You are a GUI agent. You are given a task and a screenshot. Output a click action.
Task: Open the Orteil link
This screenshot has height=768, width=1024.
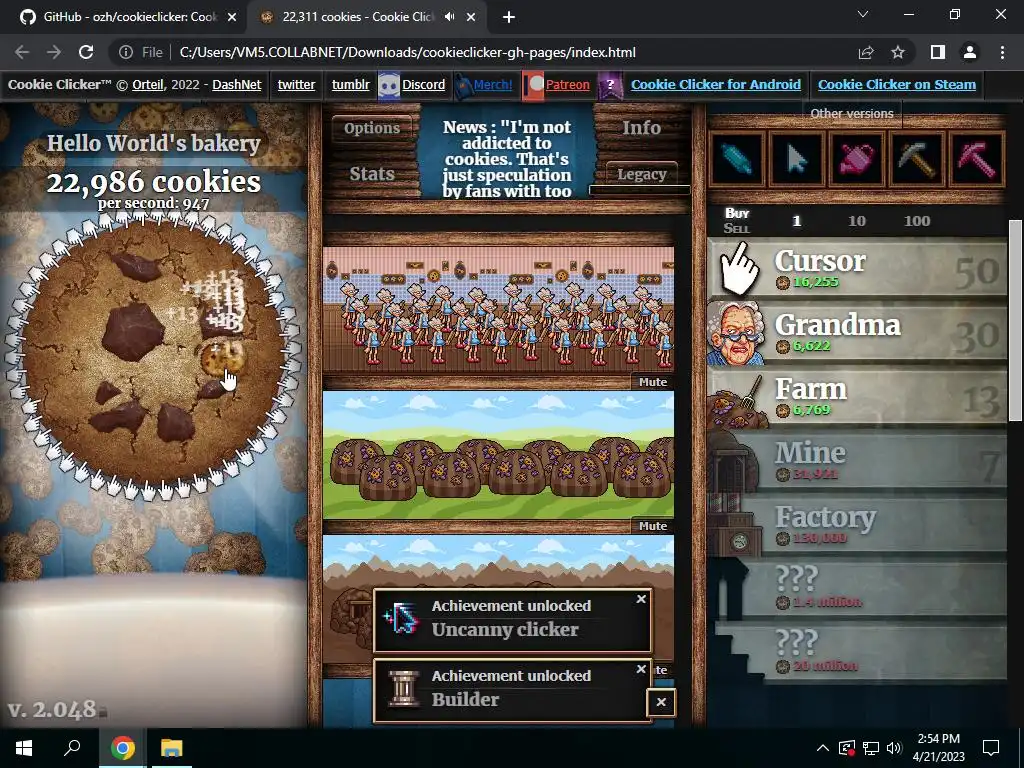click(x=148, y=84)
